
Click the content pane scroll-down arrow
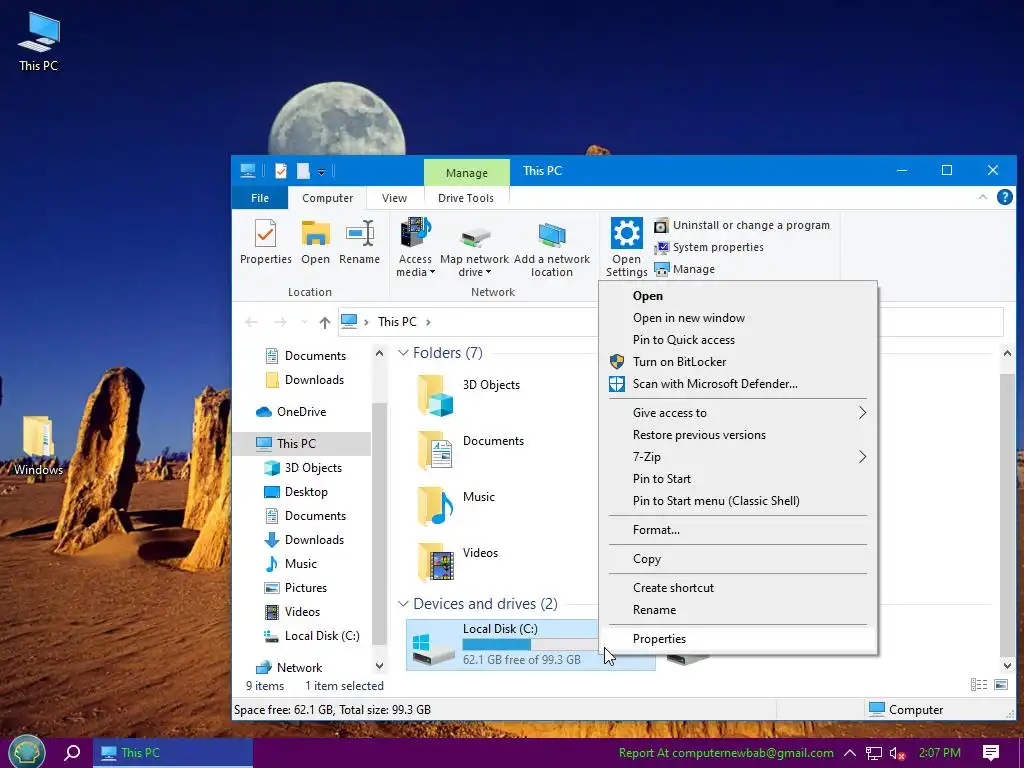[x=1007, y=665]
